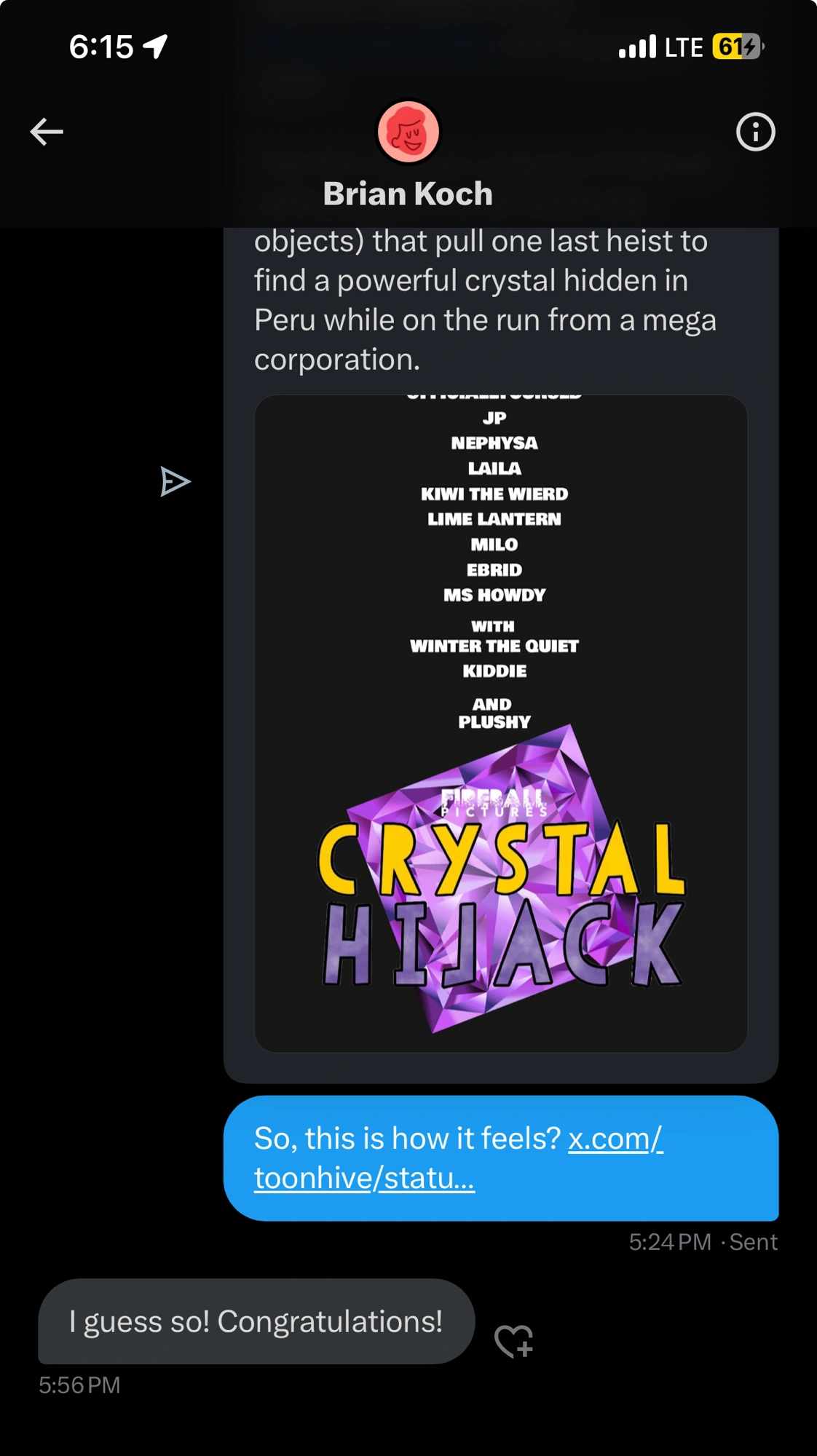Screen dimensions: 817x1456
Task: Tap the battery indicator in the status bar
Action: (x=738, y=47)
